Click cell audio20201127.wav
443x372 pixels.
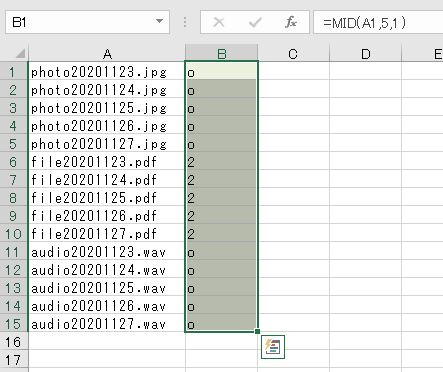click(107, 324)
